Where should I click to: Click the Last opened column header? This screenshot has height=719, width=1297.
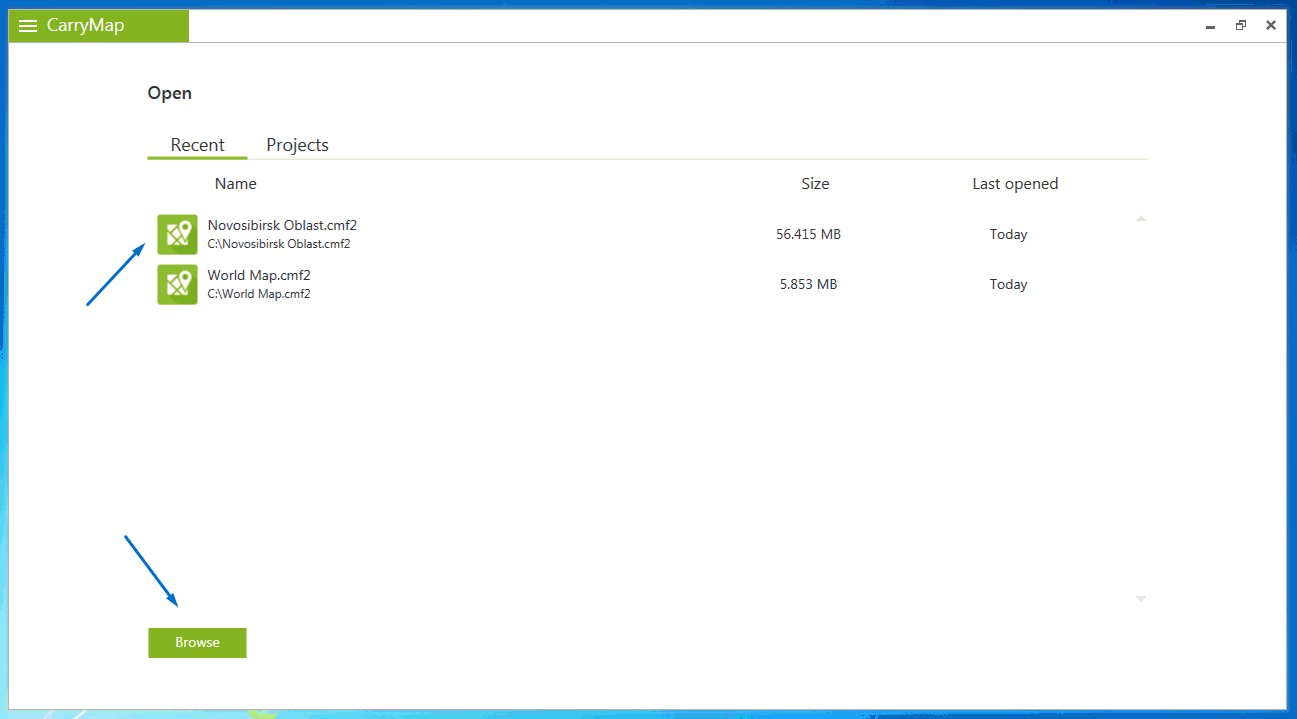[x=1015, y=184]
